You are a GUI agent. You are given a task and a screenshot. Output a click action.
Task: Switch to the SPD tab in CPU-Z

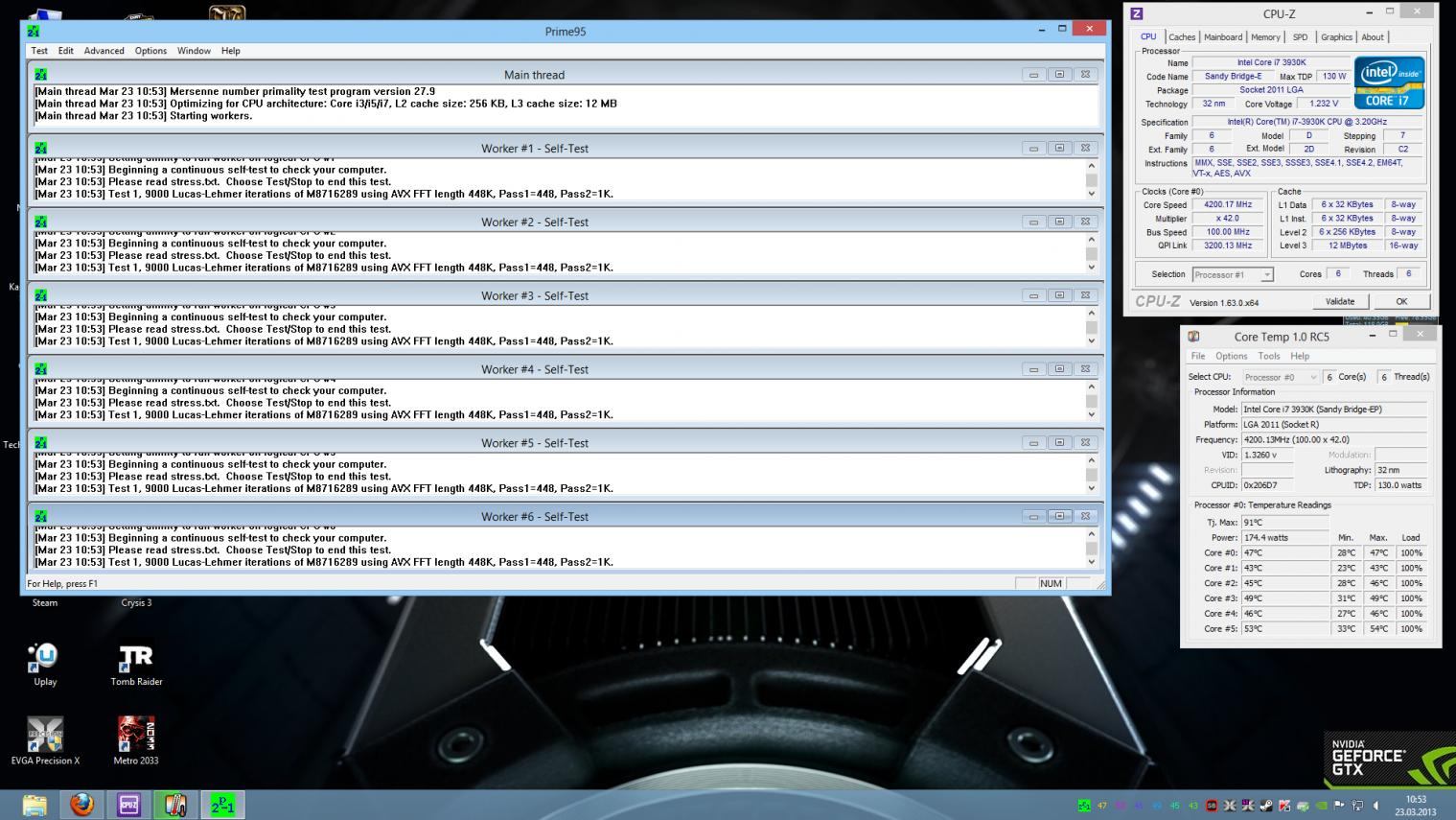pyautogui.click(x=1300, y=37)
